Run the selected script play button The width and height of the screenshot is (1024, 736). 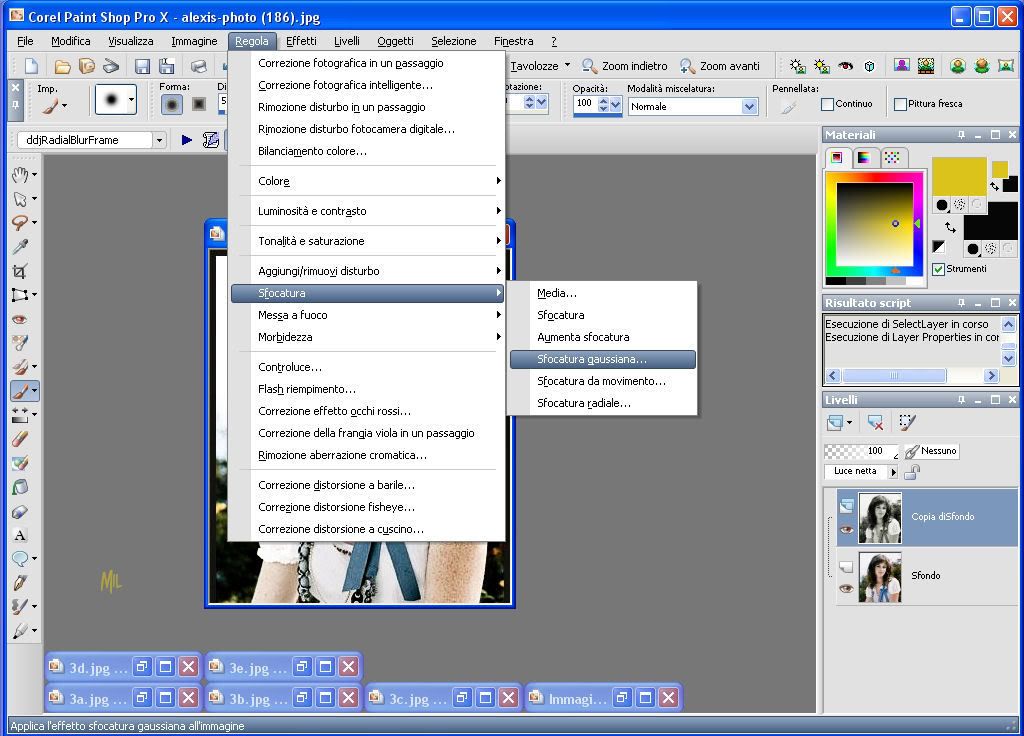(x=187, y=140)
